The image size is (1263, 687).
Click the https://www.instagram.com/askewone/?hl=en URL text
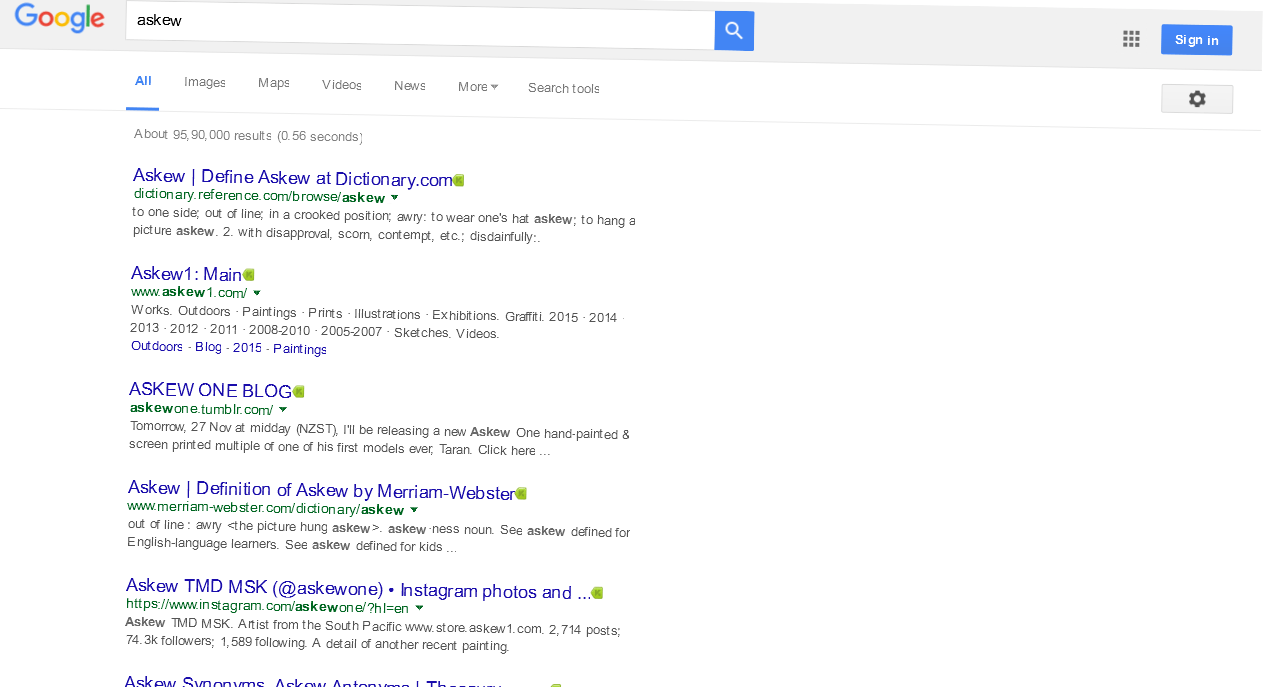[x=268, y=606]
